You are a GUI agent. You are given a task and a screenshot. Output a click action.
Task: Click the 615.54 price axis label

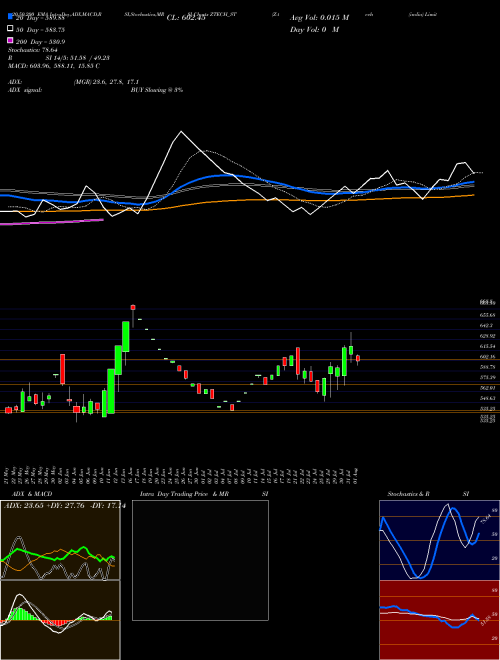pyautogui.click(x=487, y=346)
